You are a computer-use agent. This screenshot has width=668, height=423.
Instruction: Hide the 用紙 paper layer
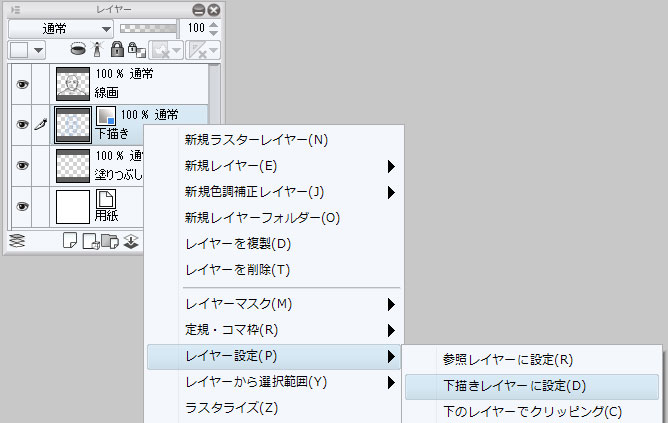[22, 207]
